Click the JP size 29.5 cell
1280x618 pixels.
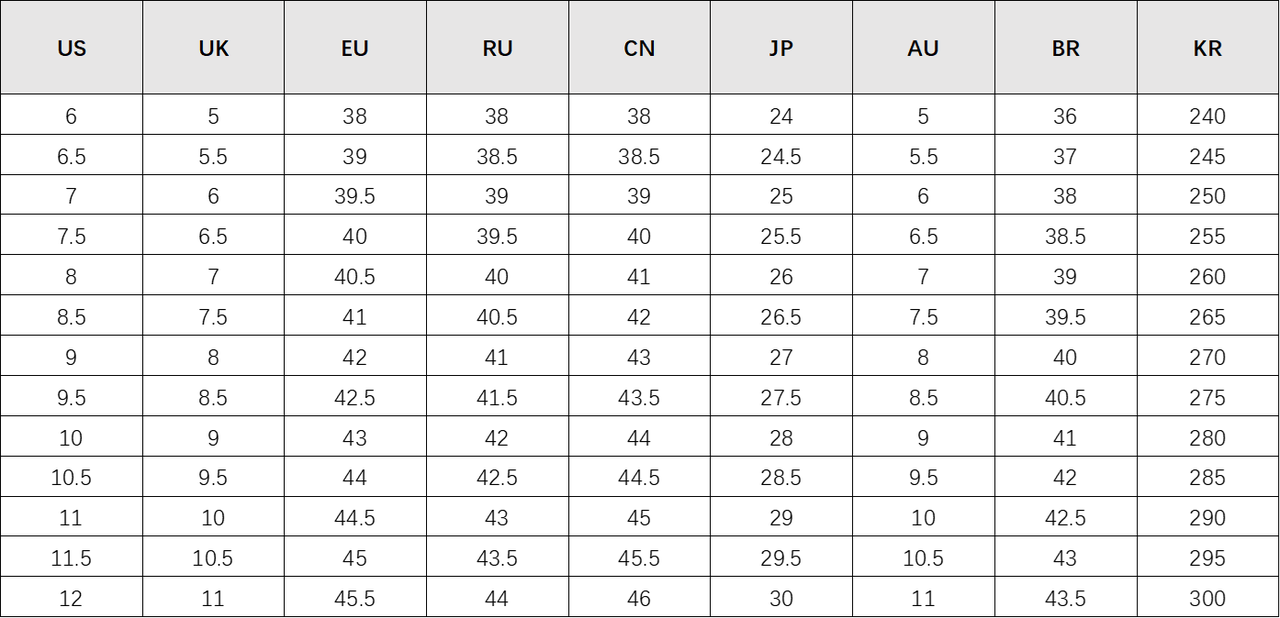[781, 558]
